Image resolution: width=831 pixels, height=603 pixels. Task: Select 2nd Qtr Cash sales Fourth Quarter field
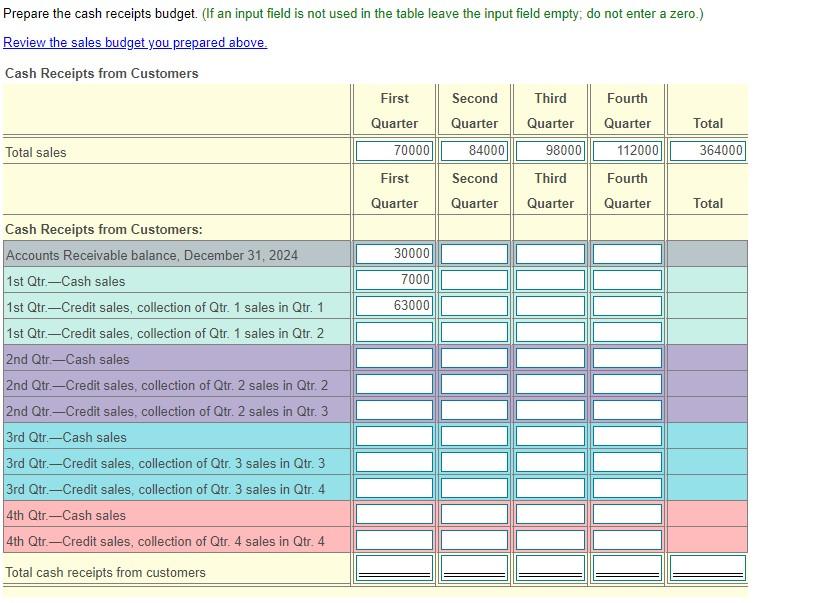click(627, 358)
